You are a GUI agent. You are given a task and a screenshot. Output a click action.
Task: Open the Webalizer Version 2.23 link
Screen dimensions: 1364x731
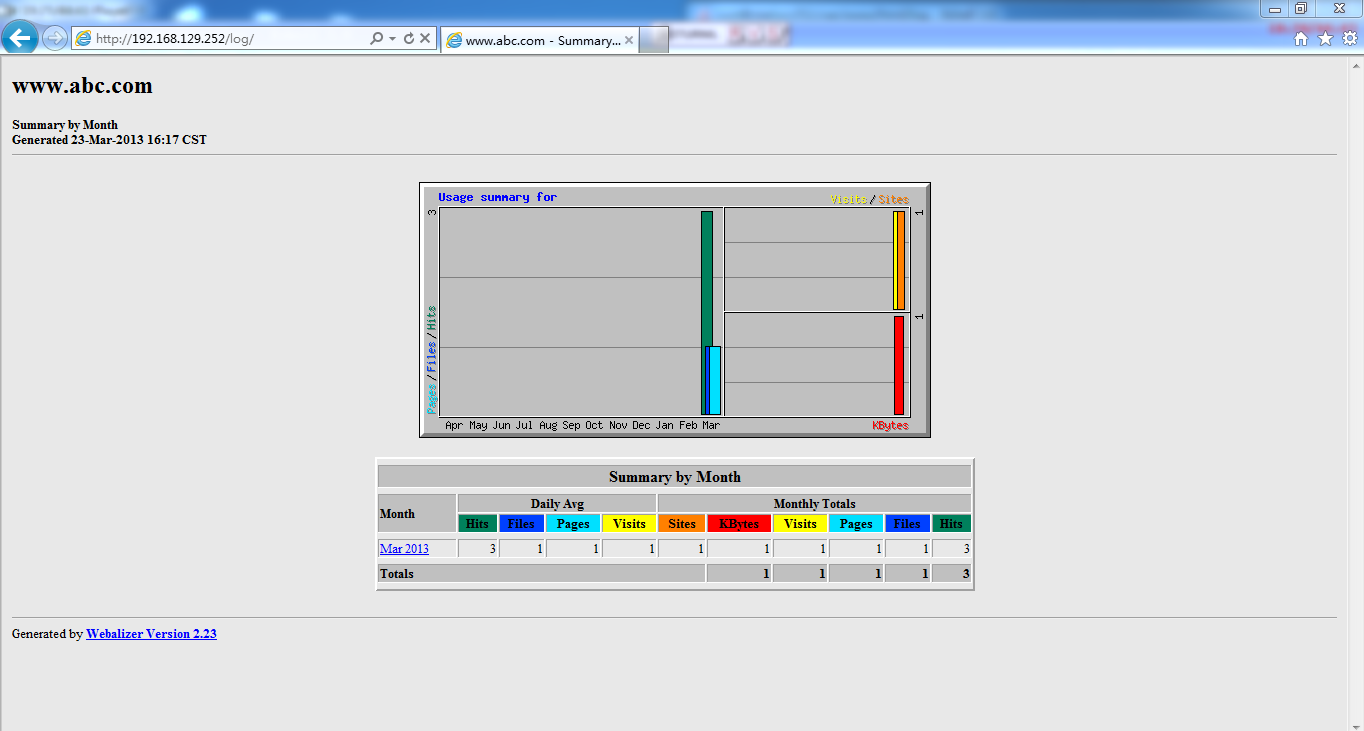[x=151, y=634]
